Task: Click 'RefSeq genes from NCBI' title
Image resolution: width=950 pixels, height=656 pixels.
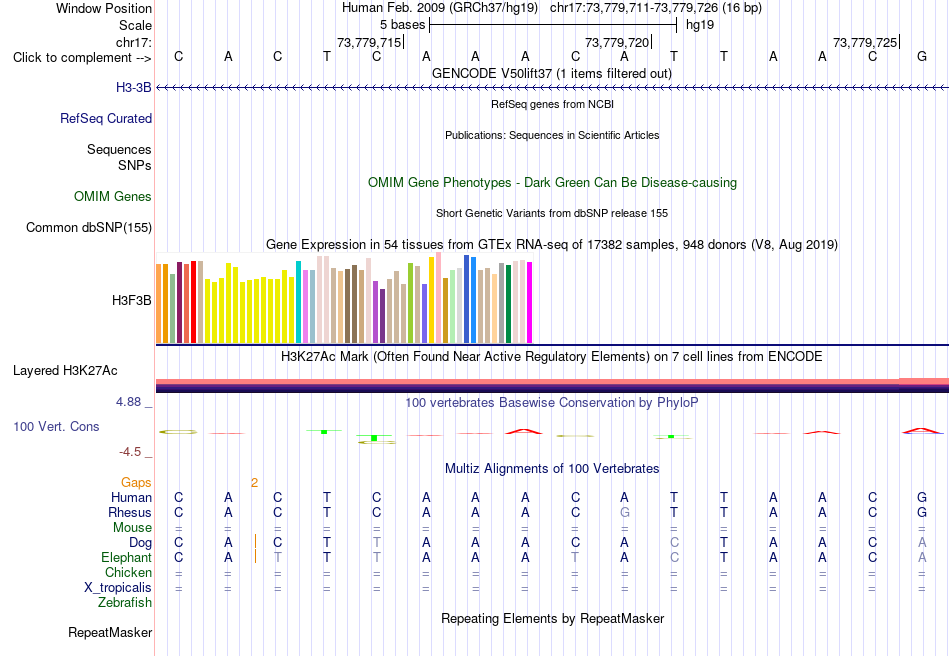Action: (552, 104)
